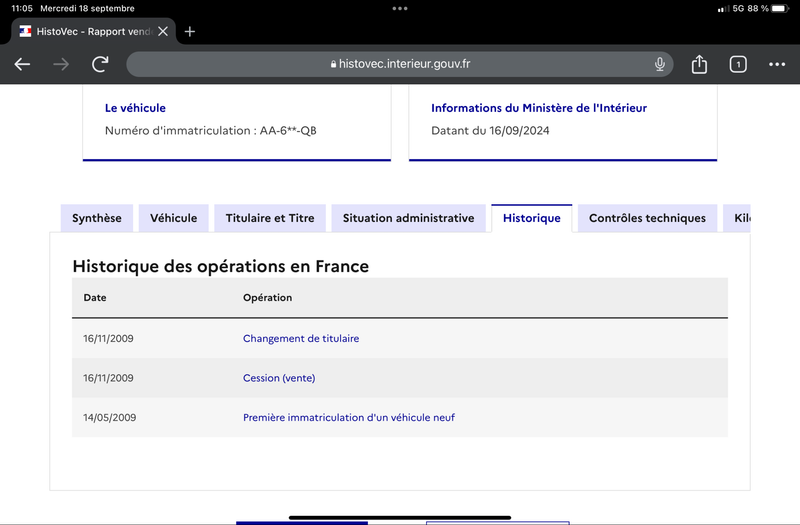Open the Titulaire et Titre tab
Screen dimensions: 800x525
270,218
